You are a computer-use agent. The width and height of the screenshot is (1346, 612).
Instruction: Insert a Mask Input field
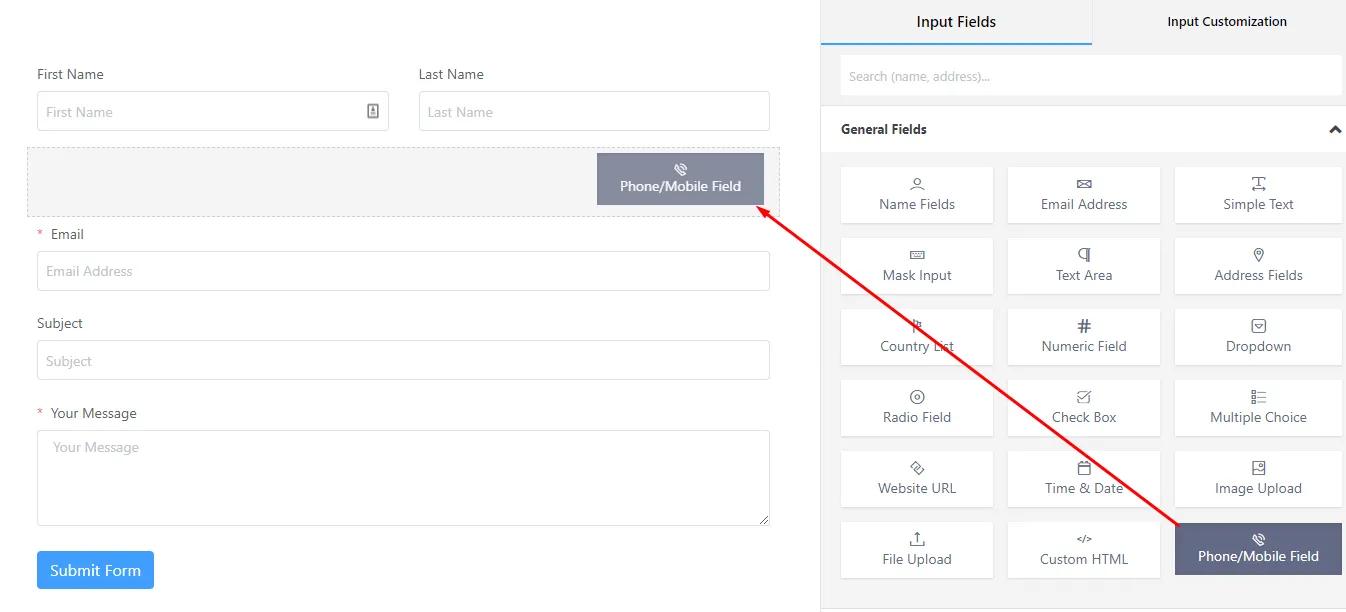pos(916,266)
